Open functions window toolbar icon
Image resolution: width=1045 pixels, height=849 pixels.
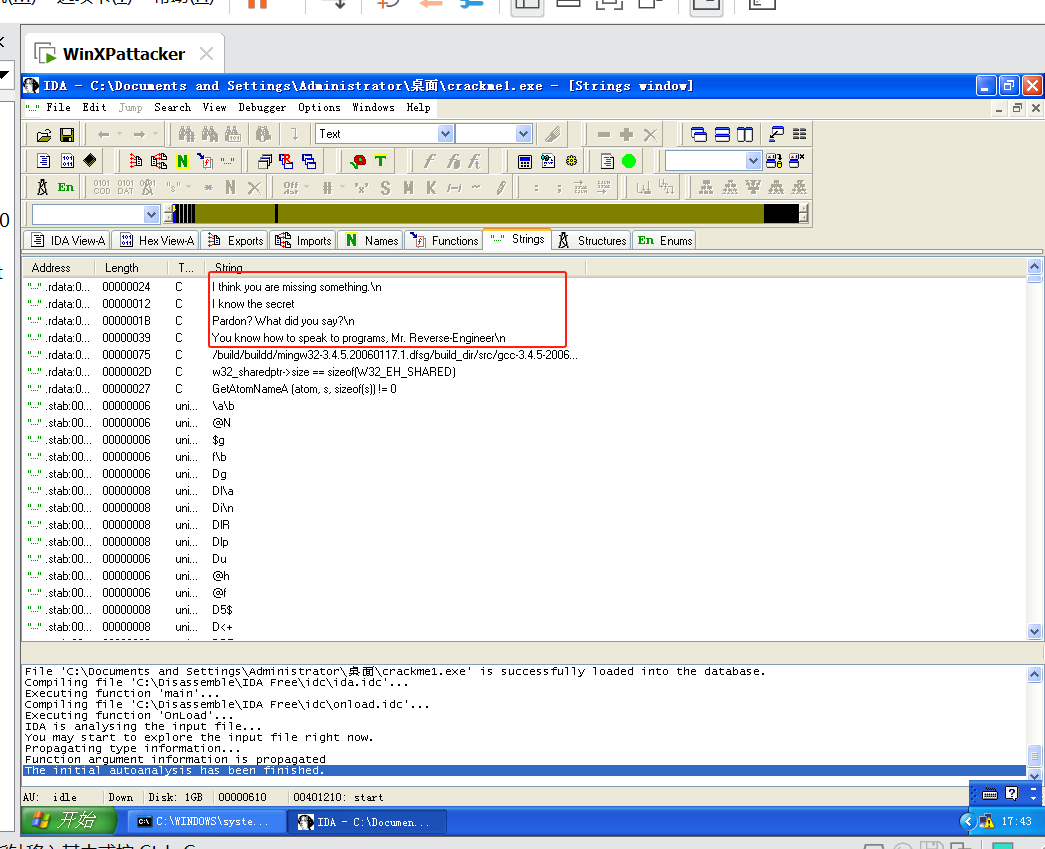pyautogui.click(x=205, y=161)
